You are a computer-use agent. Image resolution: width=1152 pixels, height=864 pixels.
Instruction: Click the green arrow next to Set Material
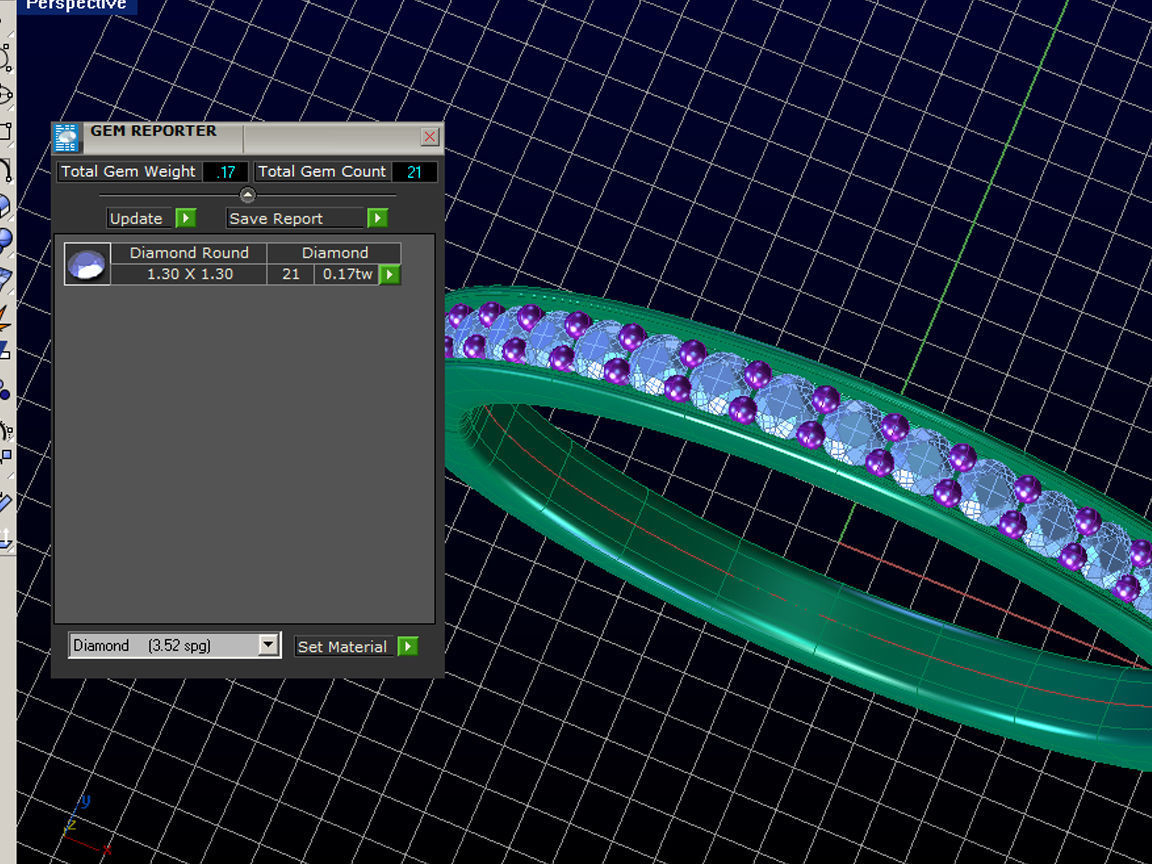point(408,647)
